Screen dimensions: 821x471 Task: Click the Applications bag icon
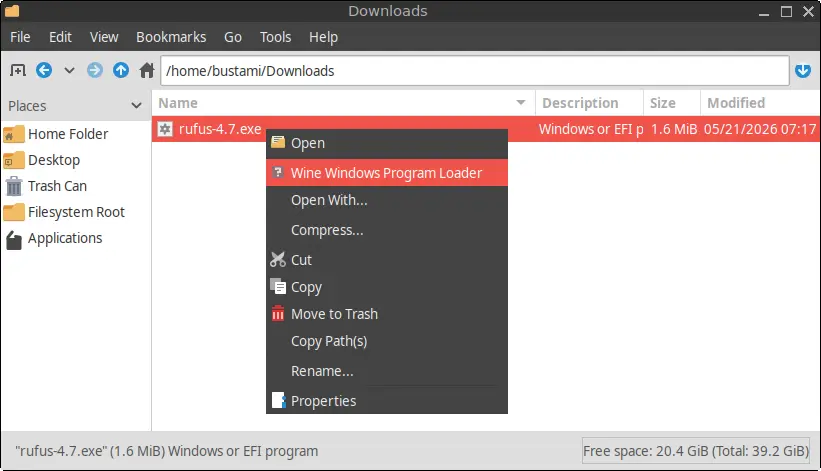(x=14, y=240)
